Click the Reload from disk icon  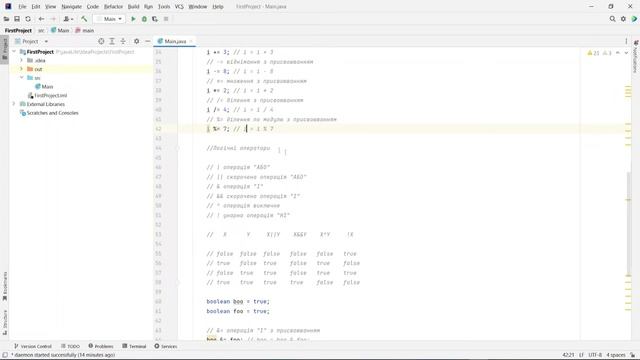click(x=28, y=19)
